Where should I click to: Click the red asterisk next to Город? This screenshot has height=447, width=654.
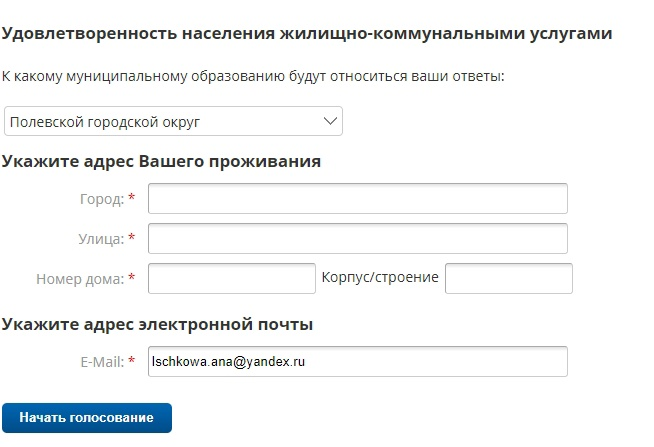tap(131, 197)
